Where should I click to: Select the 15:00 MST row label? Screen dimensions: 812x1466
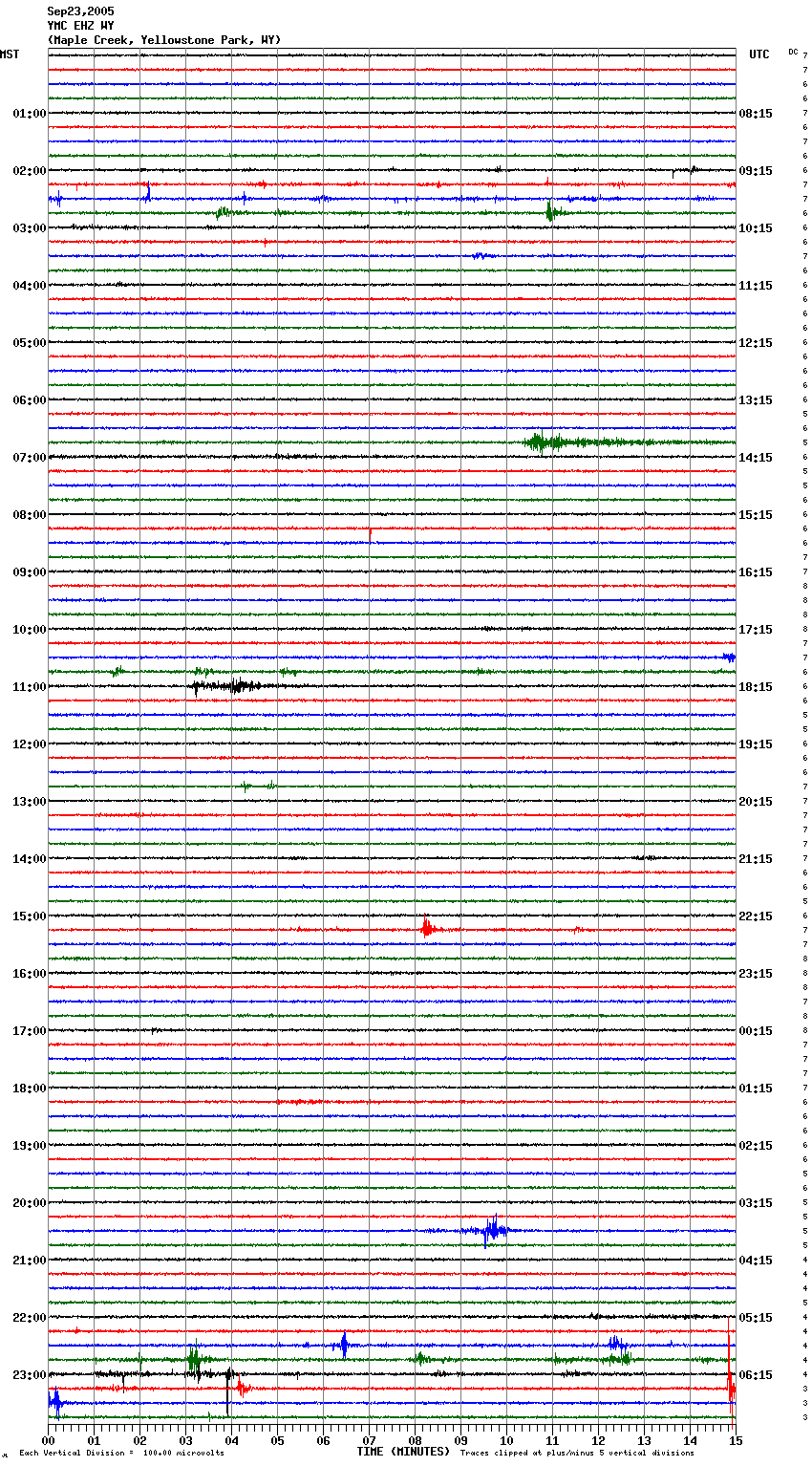coord(29,916)
